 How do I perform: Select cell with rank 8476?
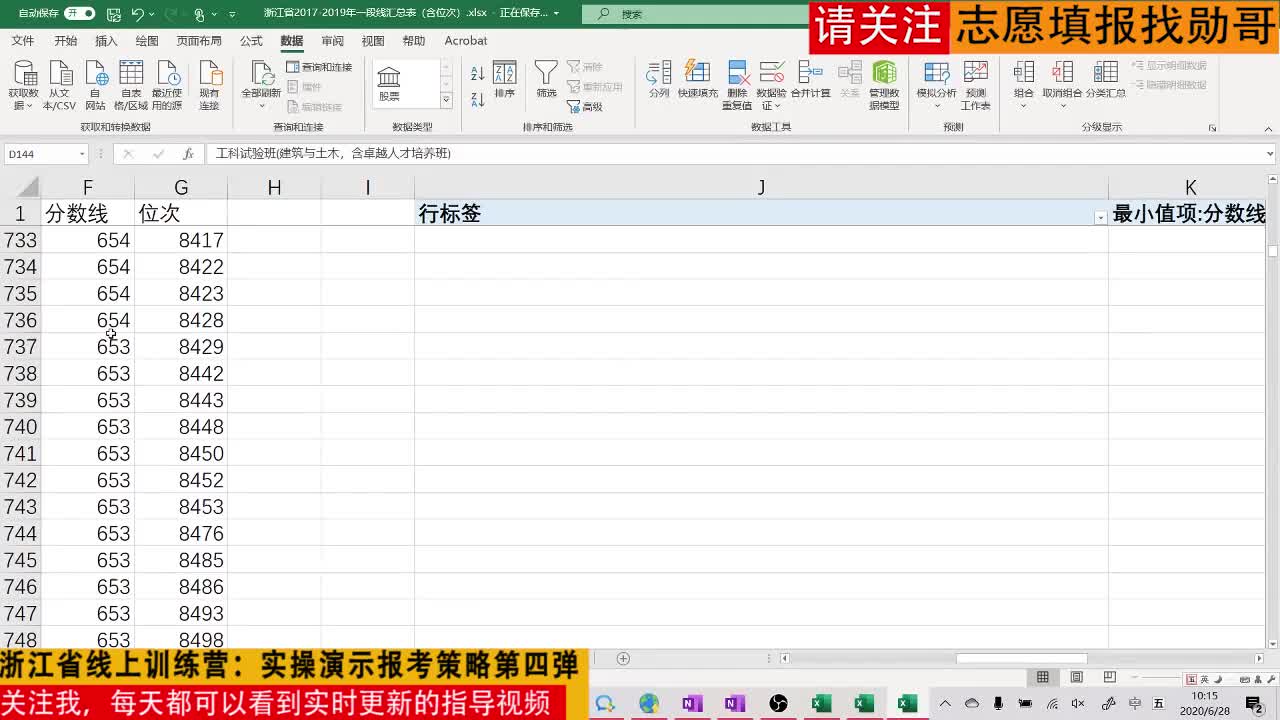click(x=181, y=533)
